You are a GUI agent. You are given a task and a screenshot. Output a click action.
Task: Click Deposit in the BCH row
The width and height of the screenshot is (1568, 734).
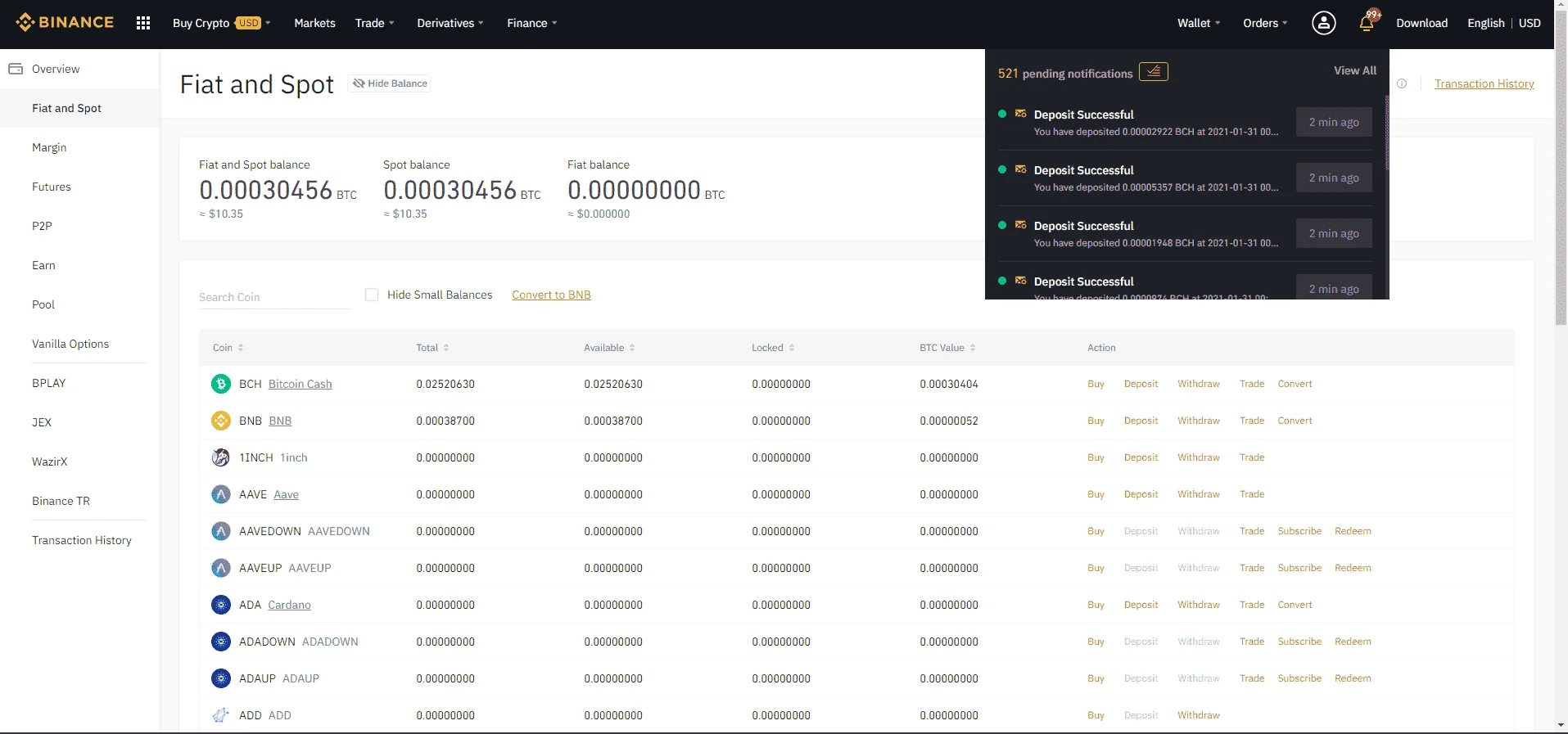[1141, 384]
